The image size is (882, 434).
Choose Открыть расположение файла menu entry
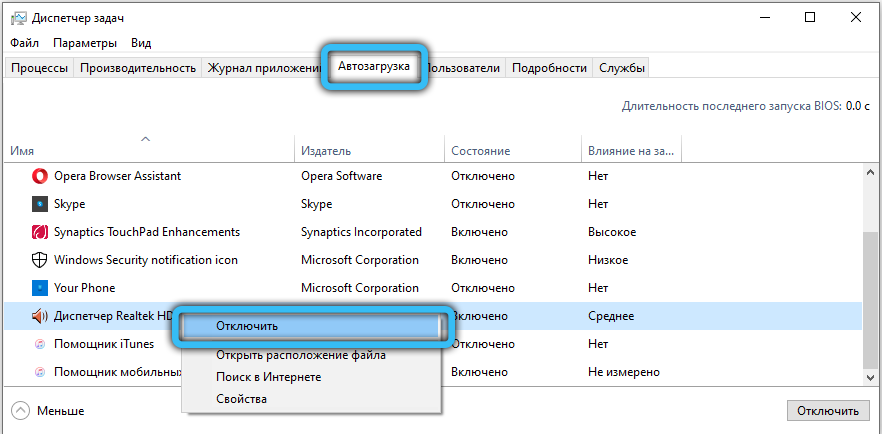300,355
